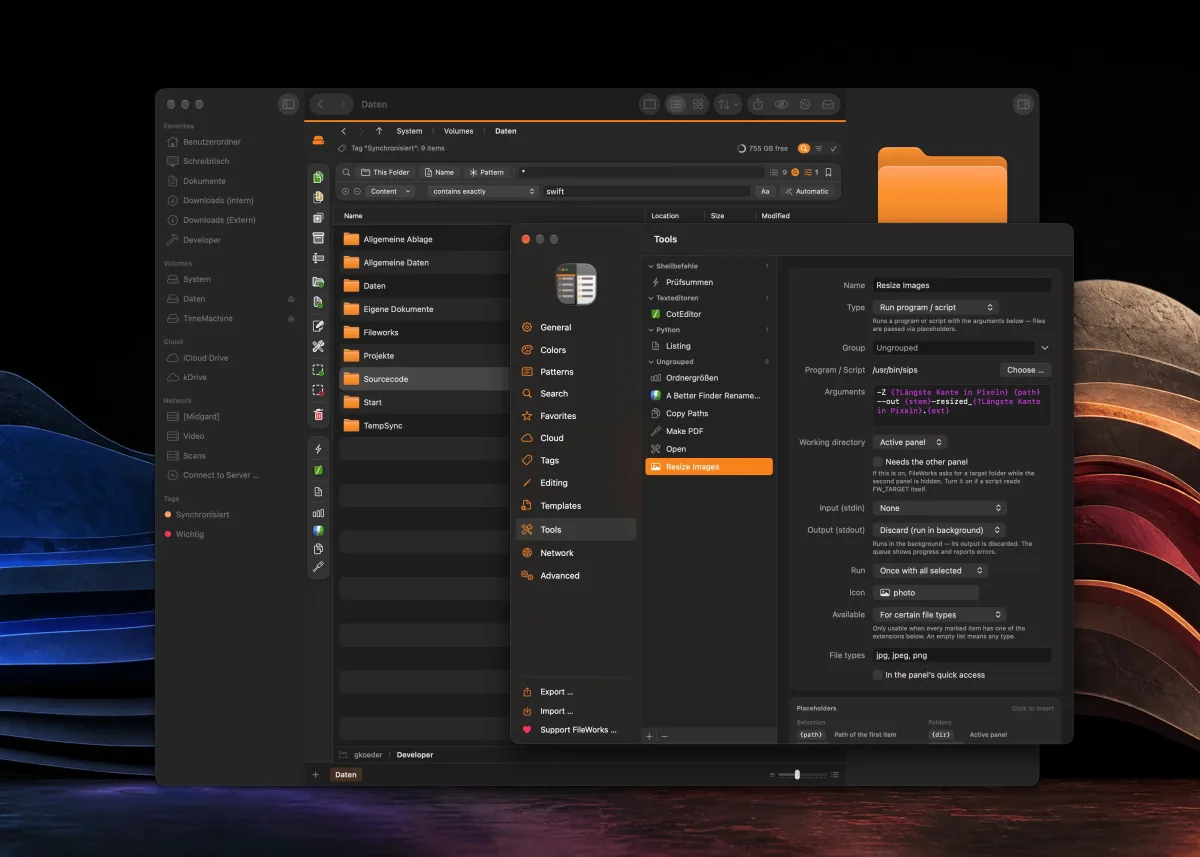1200x857 pixels.
Task: Toggle Finder preview eye icon
Action: (x=781, y=104)
